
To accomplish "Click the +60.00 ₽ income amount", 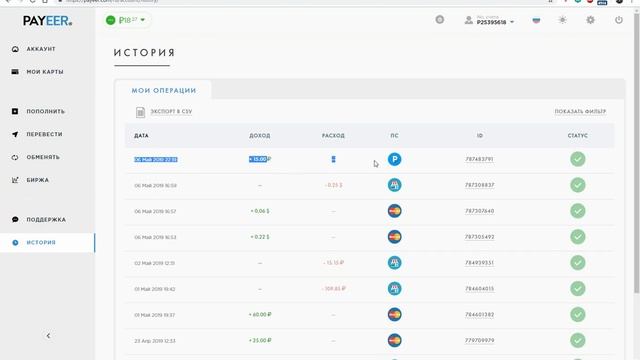I will pyautogui.click(x=260, y=315).
